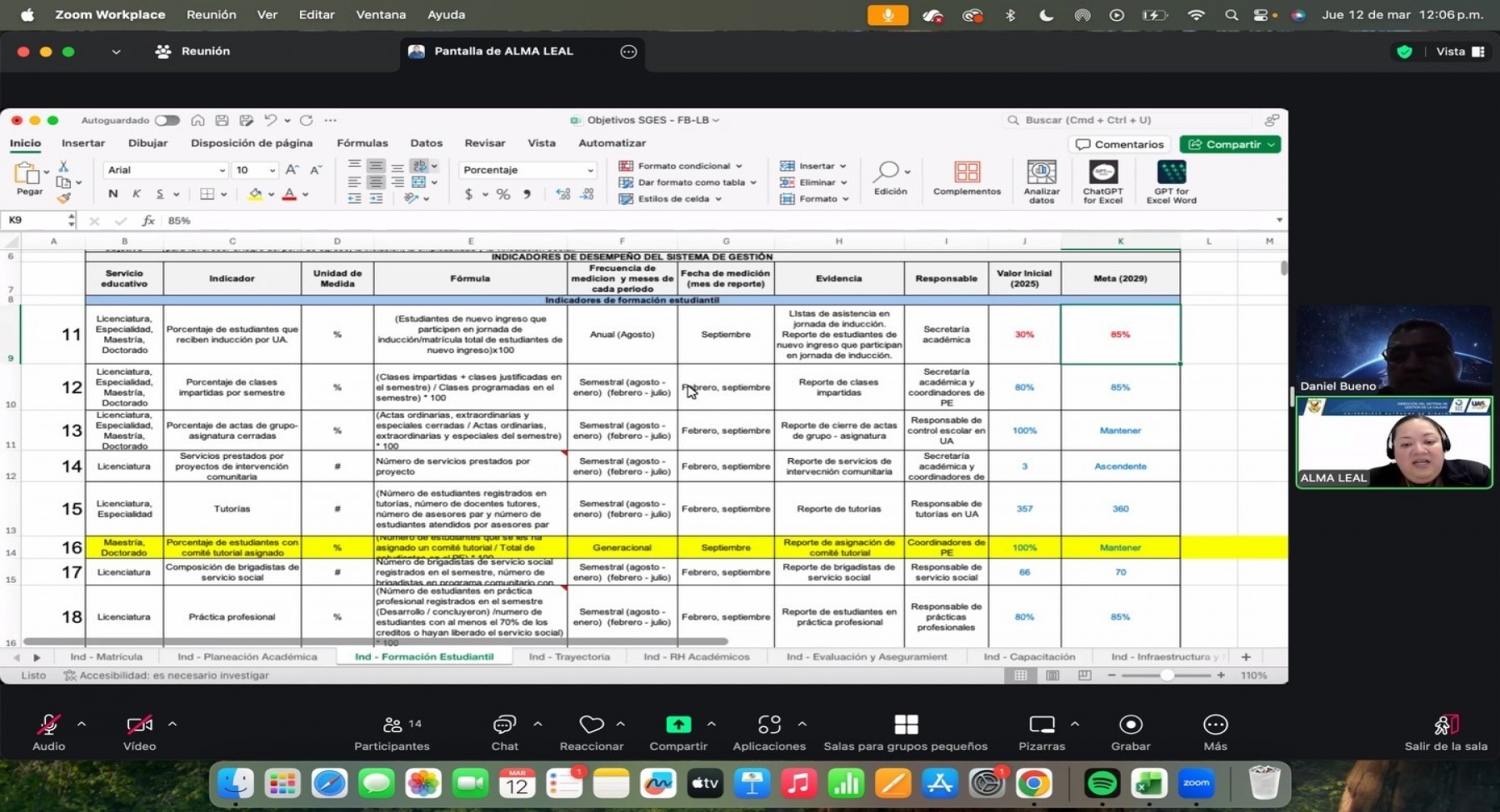Image resolution: width=1500 pixels, height=812 pixels.
Task: Turn on camera using Vídeo button
Action: point(139,725)
